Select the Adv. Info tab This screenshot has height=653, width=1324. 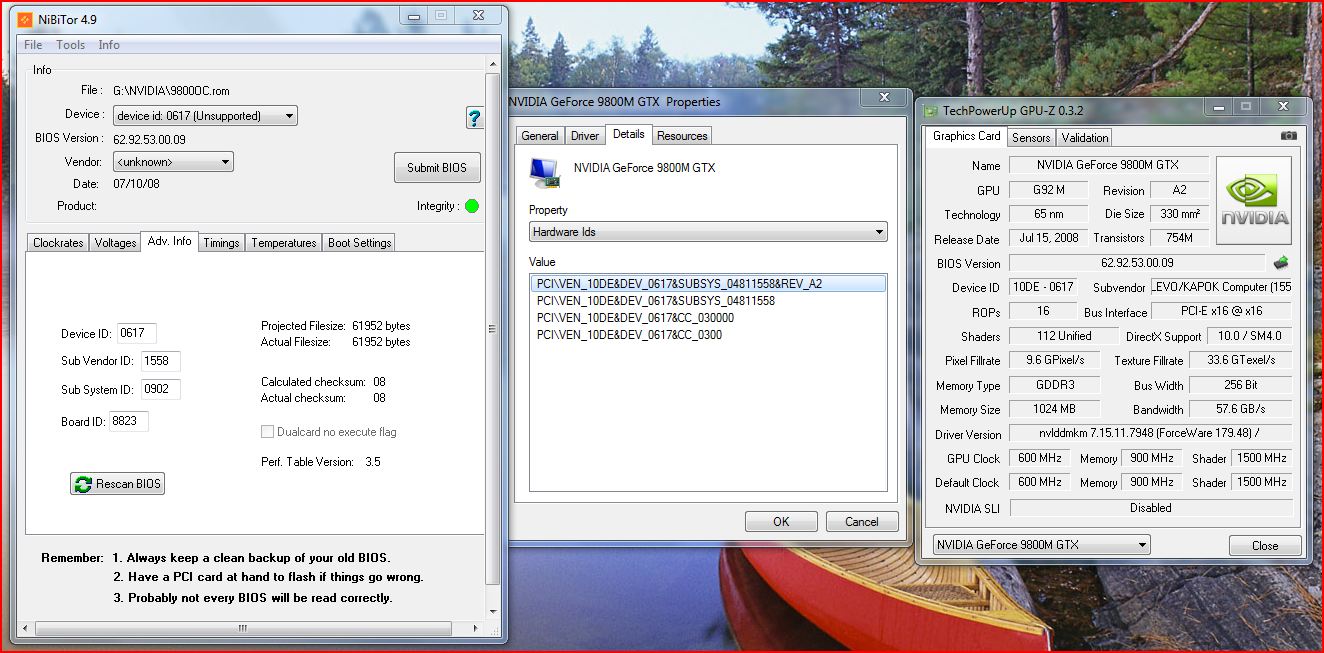point(169,241)
